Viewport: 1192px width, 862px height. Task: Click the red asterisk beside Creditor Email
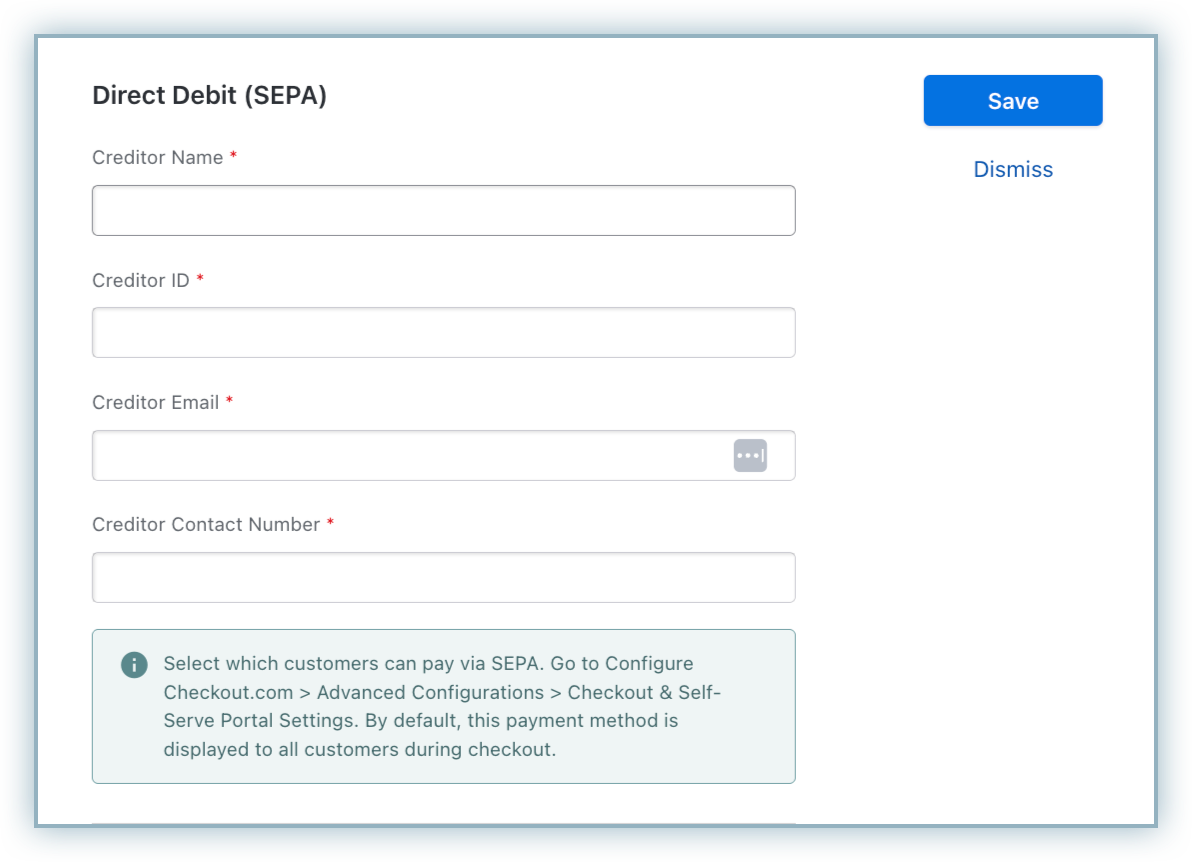coord(229,402)
